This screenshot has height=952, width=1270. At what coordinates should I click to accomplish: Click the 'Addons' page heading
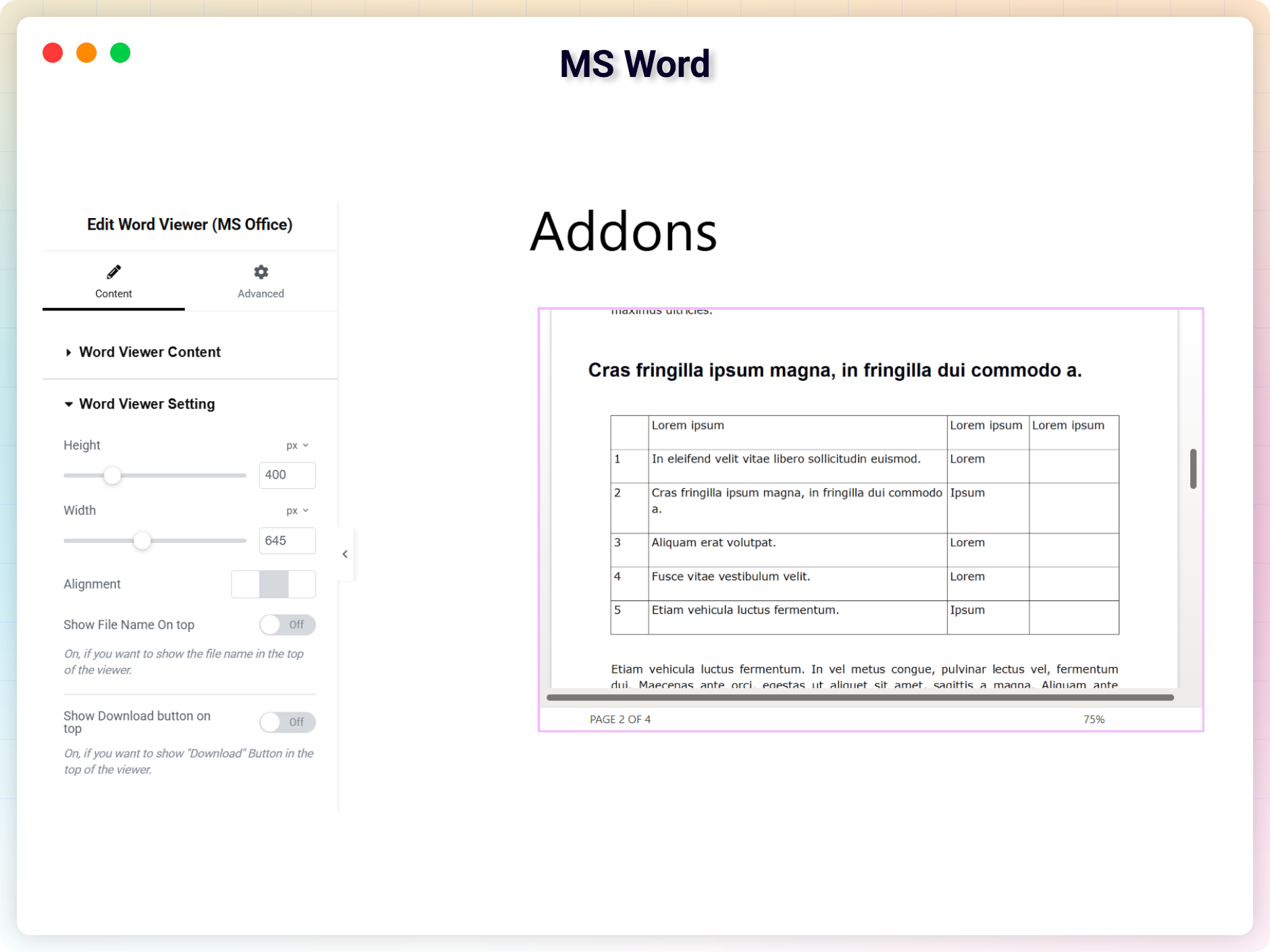pyautogui.click(x=624, y=232)
